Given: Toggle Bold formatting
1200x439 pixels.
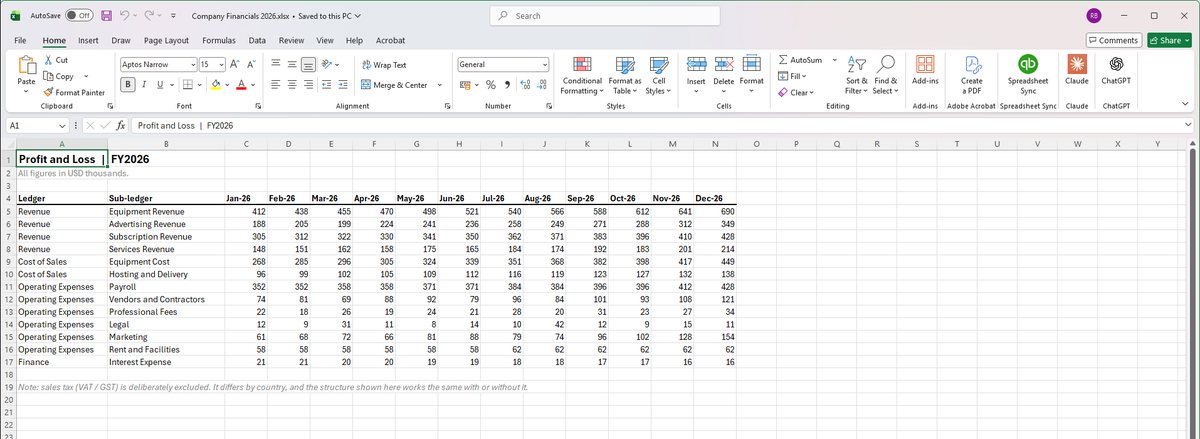Looking at the screenshot, I should point(129,85).
